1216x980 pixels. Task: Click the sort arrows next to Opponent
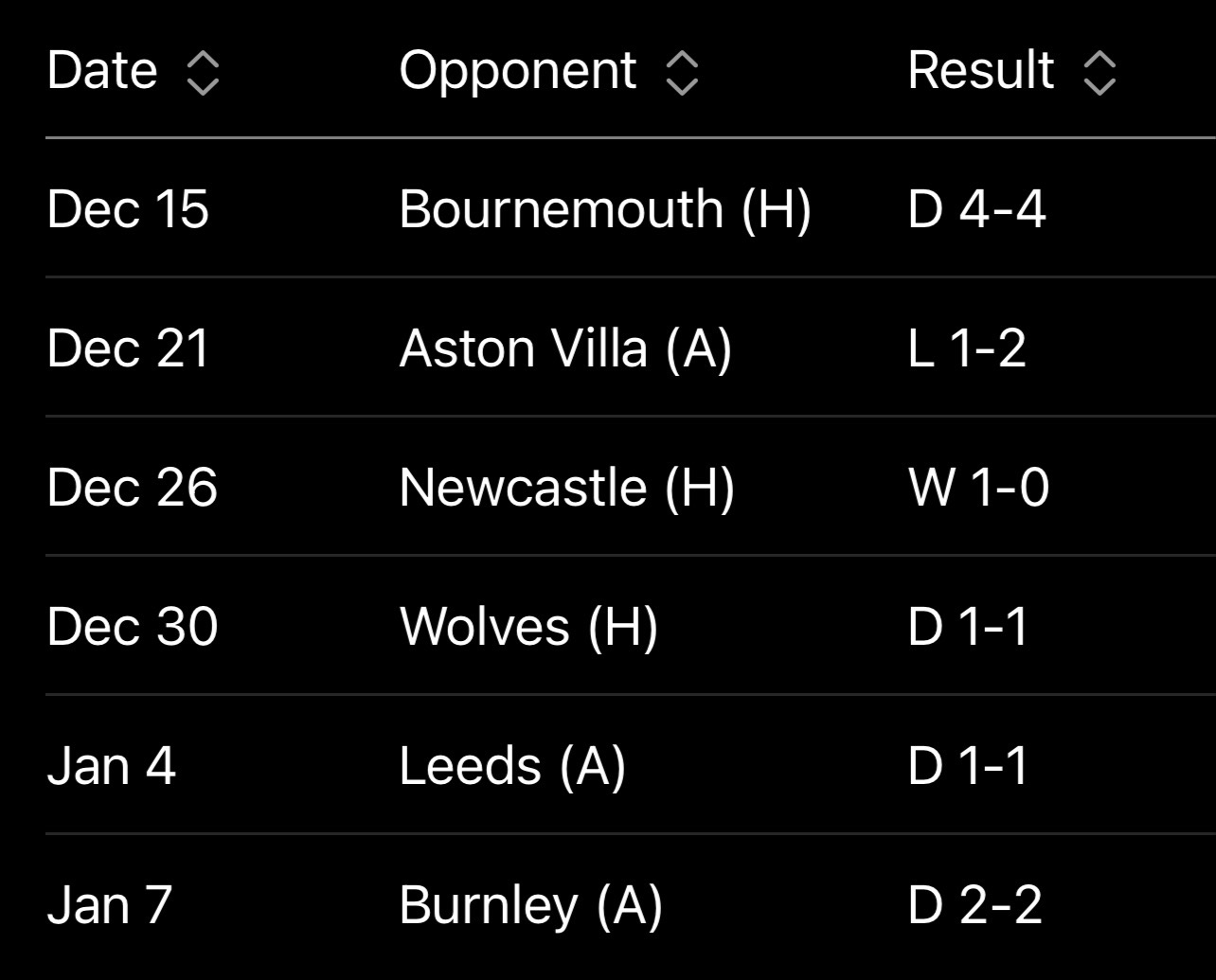coord(682,73)
